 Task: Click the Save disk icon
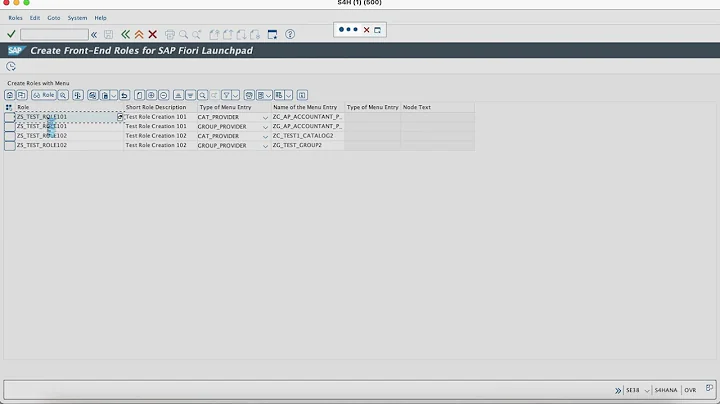click(x=108, y=34)
